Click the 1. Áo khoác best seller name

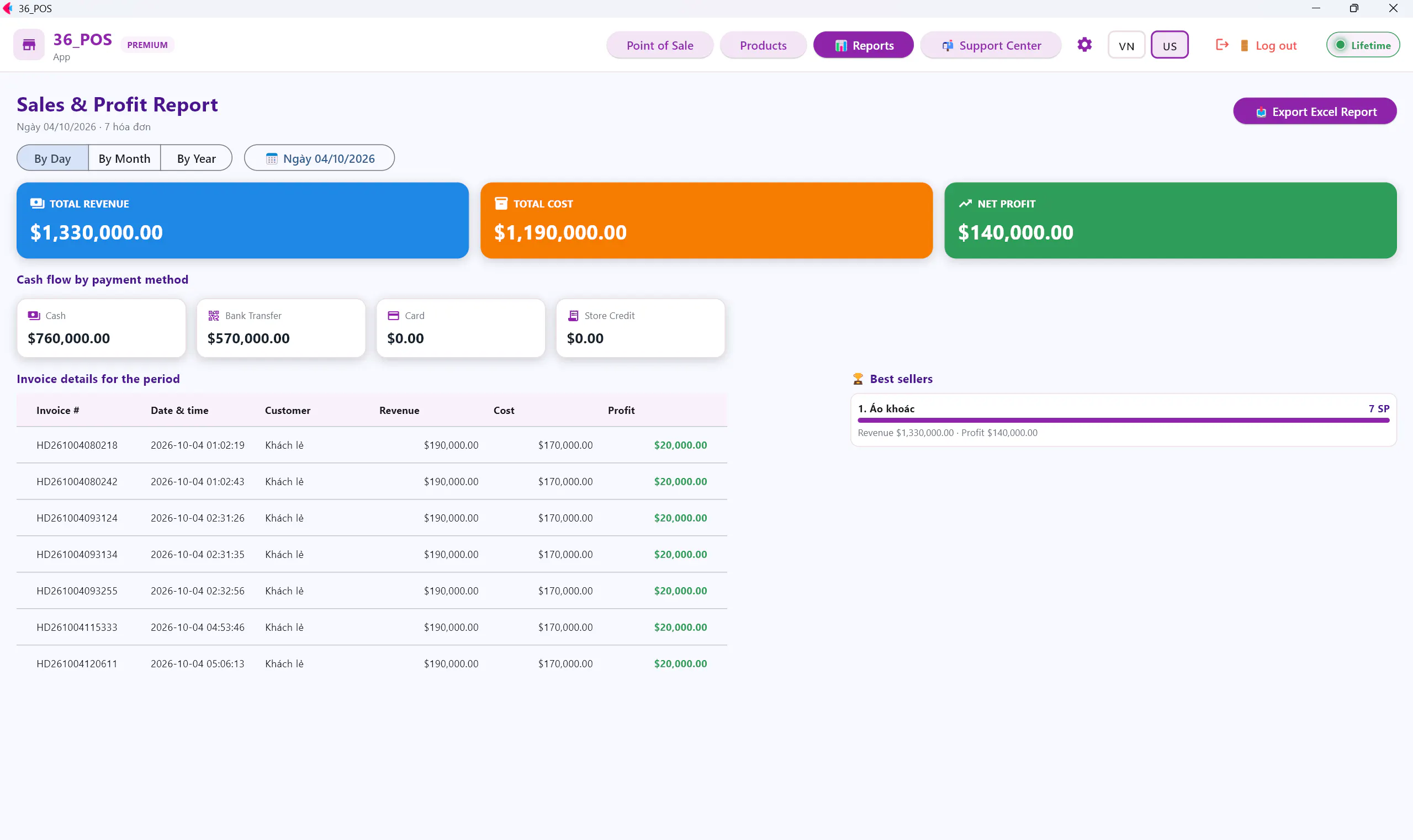pos(886,408)
